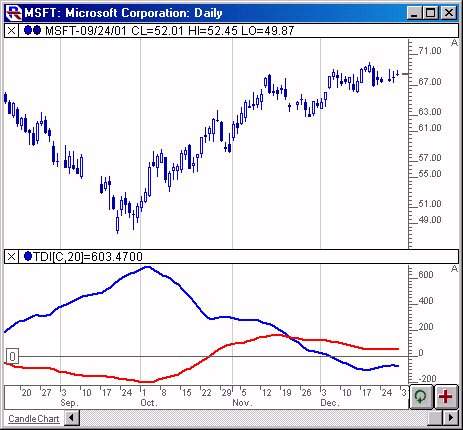The width and height of the screenshot is (463, 430).
Task: Click the 67.00 price scale label
Action: (x=430, y=82)
